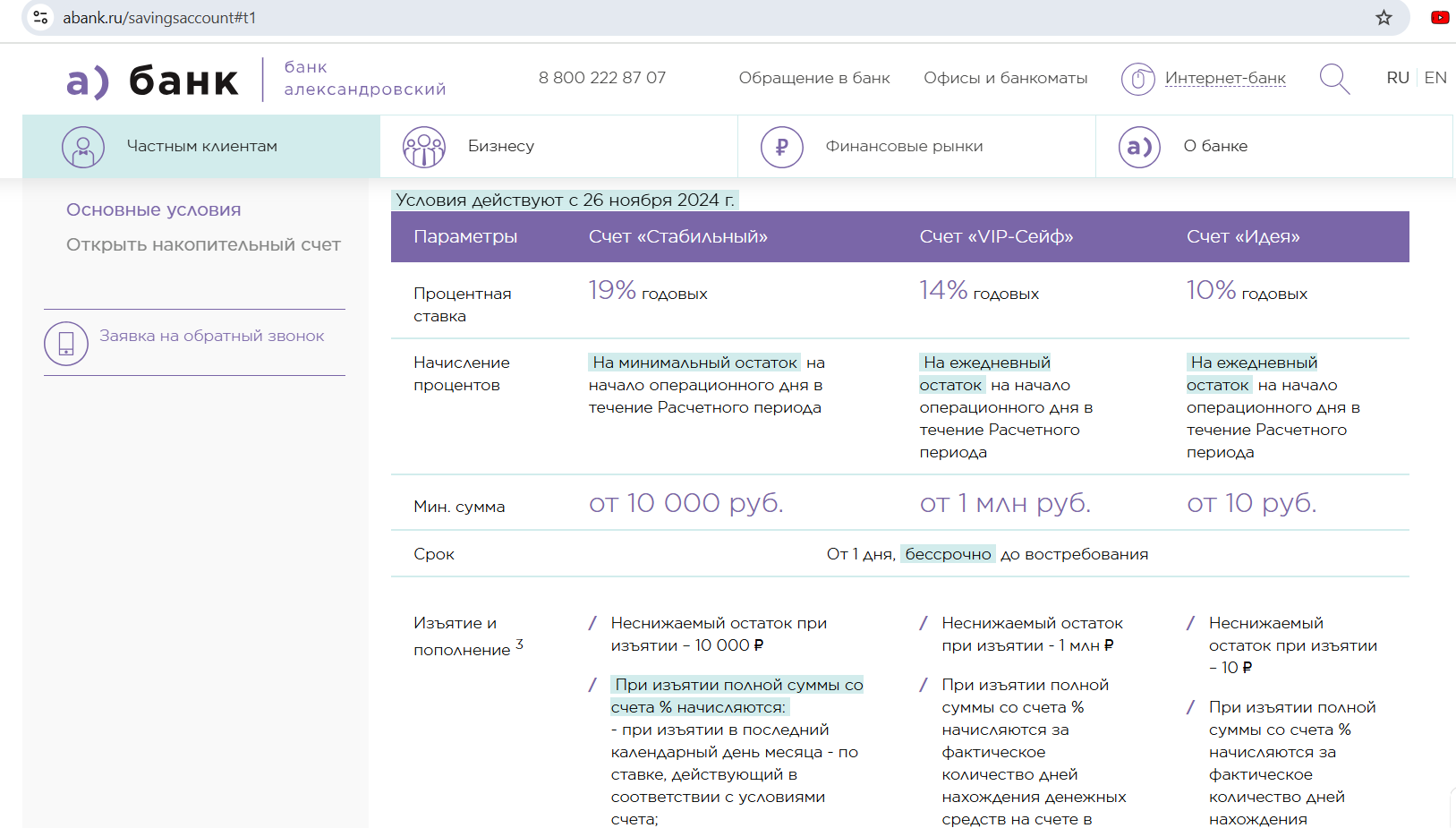The width and height of the screenshot is (1456, 828).
Task: Select 'Финансовые рынки' navigation tab
Action: (x=904, y=146)
